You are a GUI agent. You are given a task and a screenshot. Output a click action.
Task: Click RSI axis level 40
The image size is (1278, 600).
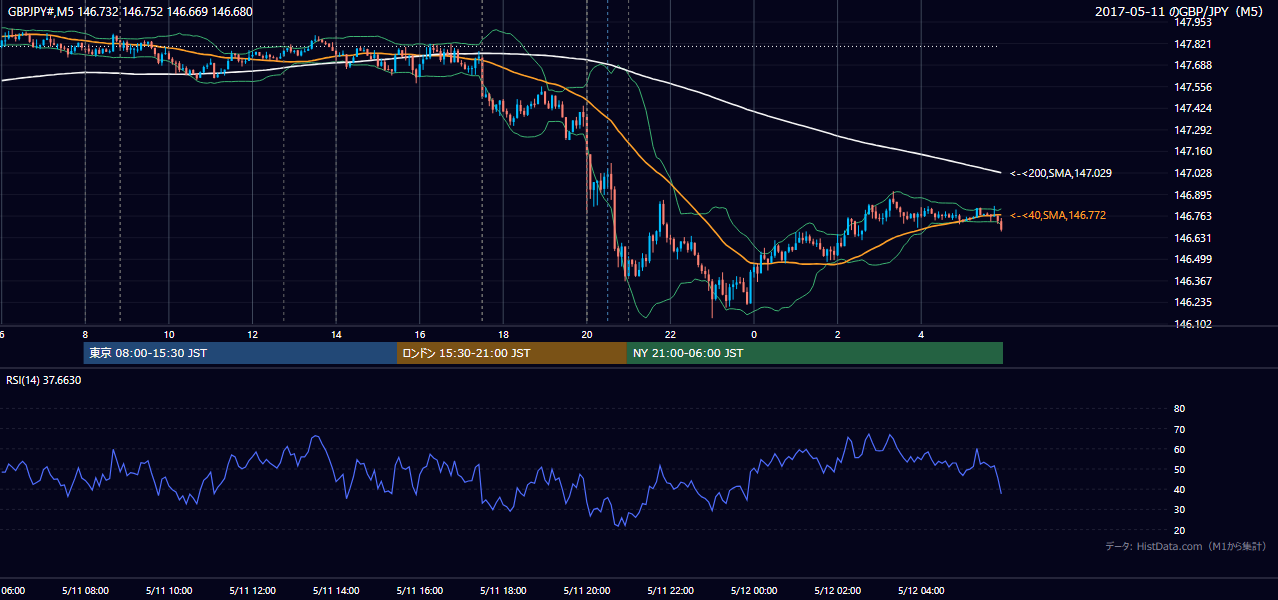(1179, 489)
